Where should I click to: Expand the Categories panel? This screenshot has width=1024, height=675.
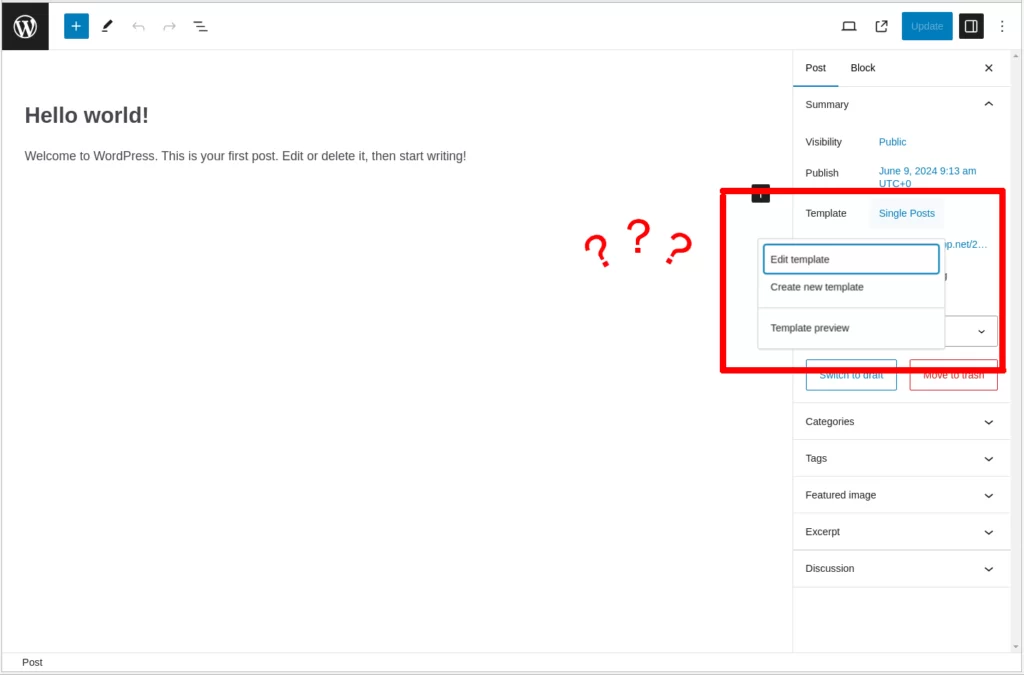coord(988,422)
